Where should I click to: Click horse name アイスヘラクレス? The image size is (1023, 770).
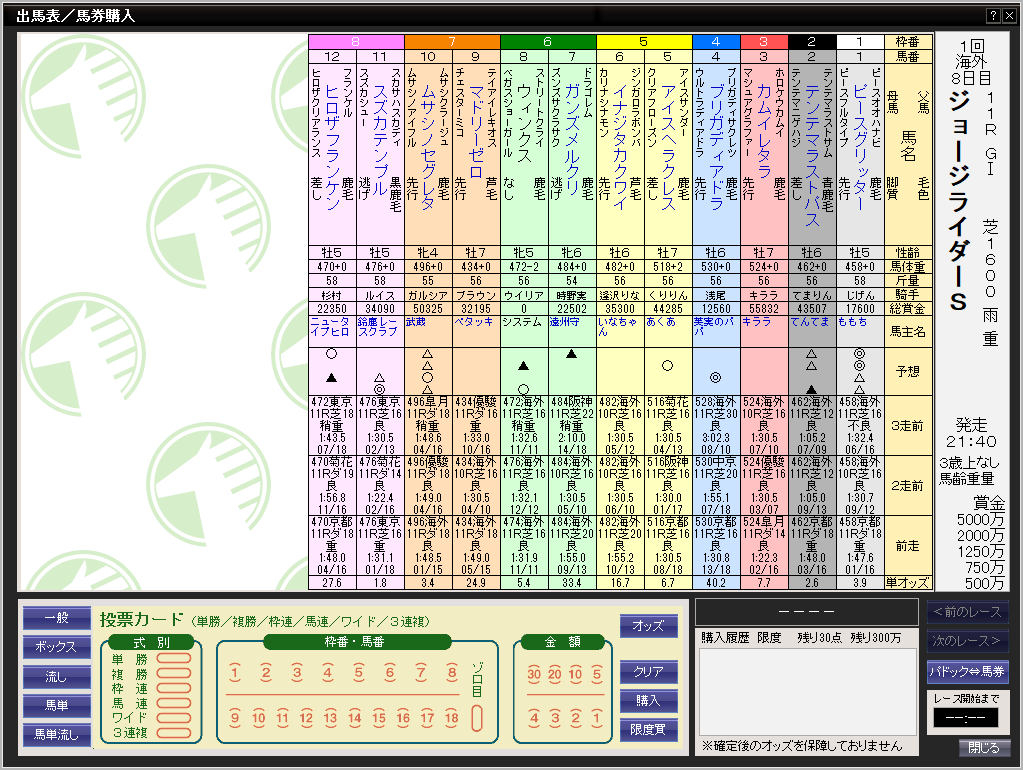(x=668, y=147)
